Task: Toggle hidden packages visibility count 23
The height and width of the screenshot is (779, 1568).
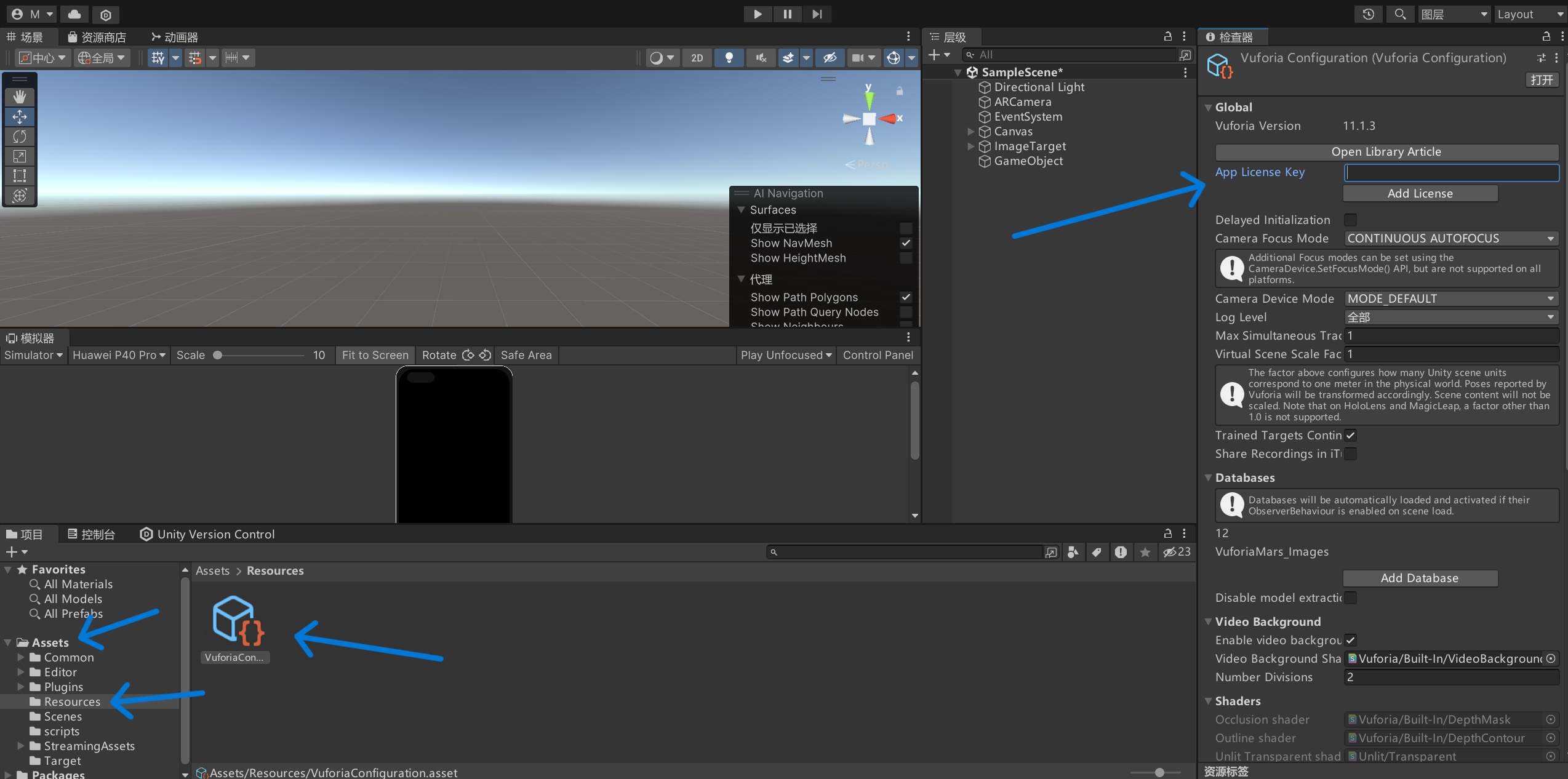Action: (x=1177, y=552)
